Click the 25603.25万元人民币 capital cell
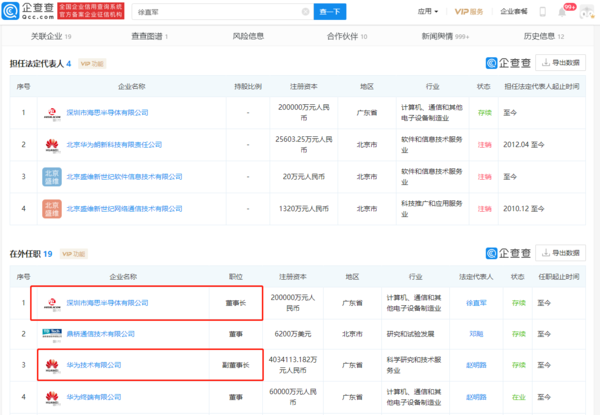The height and width of the screenshot is (415, 600). click(x=304, y=145)
